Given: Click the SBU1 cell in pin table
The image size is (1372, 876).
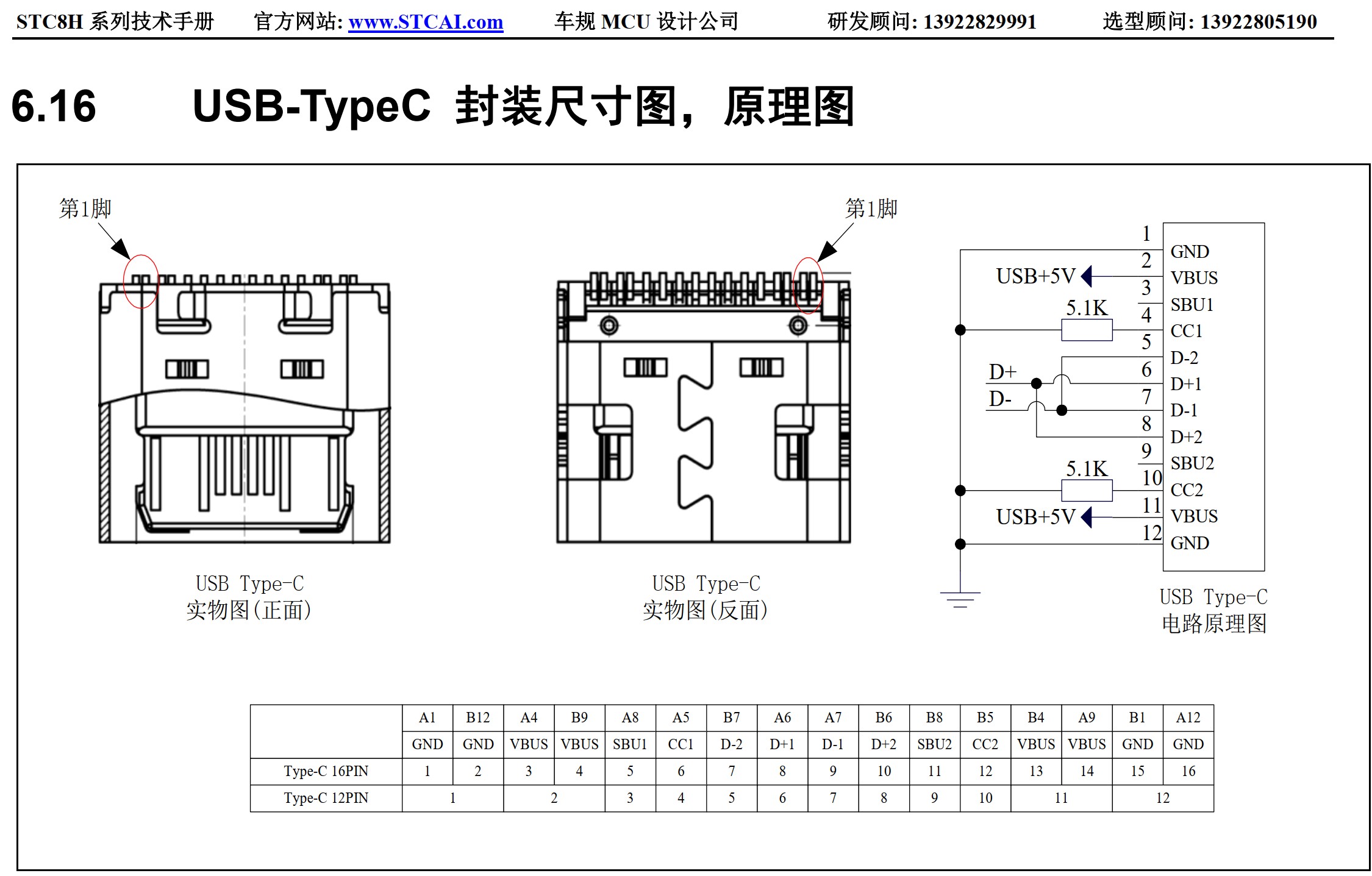Looking at the screenshot, I should 630,744.
